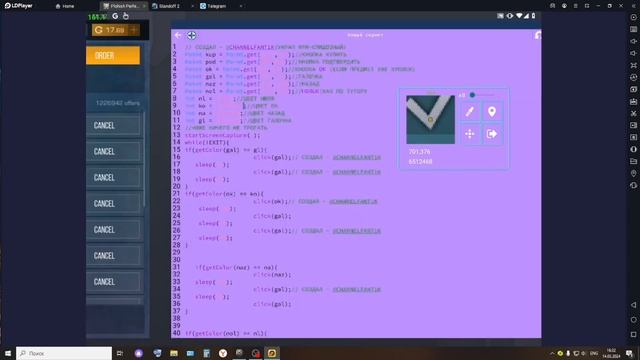Image resolution: width=640 pixels, height=360 pixels.
Task: Adjust the zoom slider above the picker tools
Action: tap(482, 95)
